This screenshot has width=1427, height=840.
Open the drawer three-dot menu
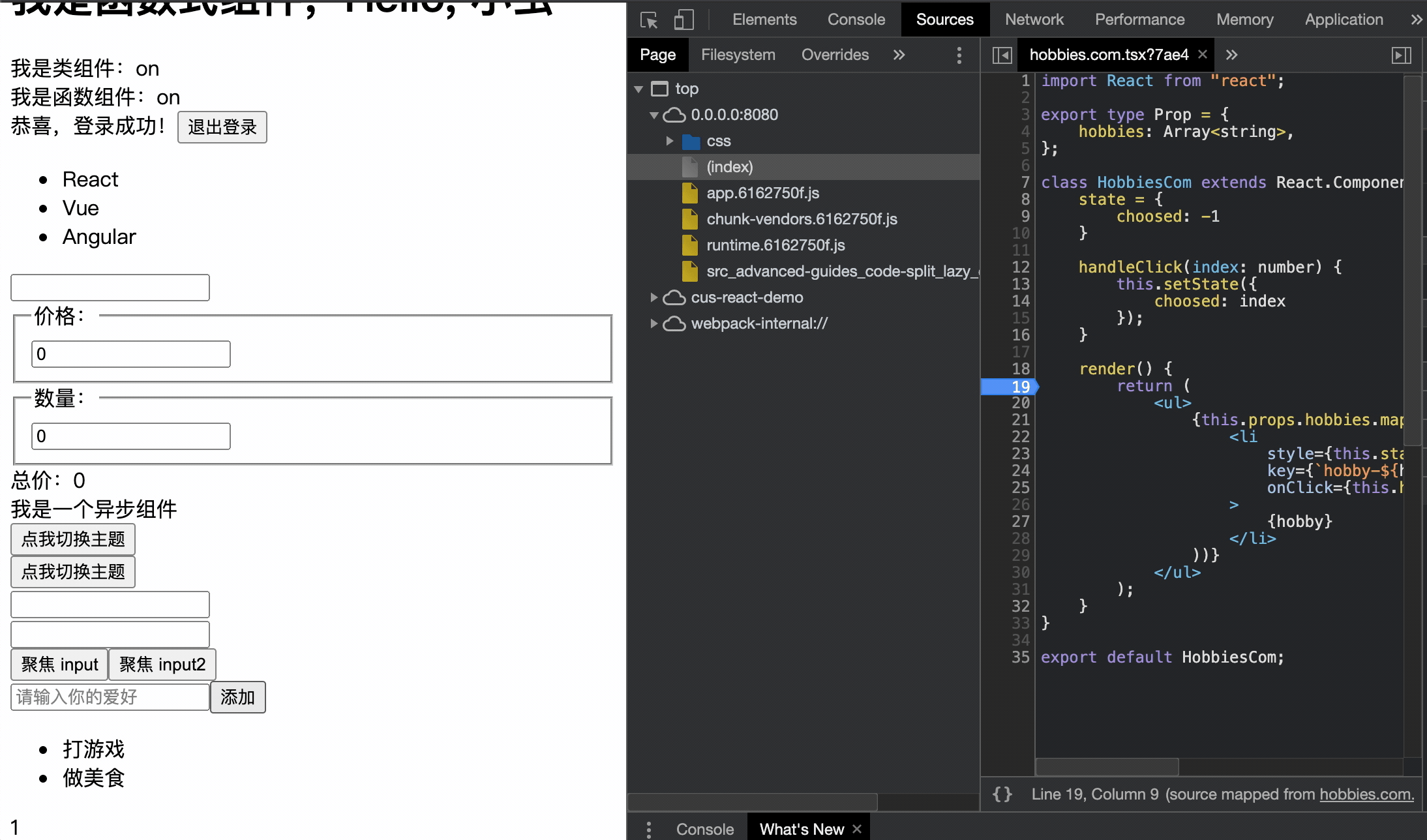648,829
